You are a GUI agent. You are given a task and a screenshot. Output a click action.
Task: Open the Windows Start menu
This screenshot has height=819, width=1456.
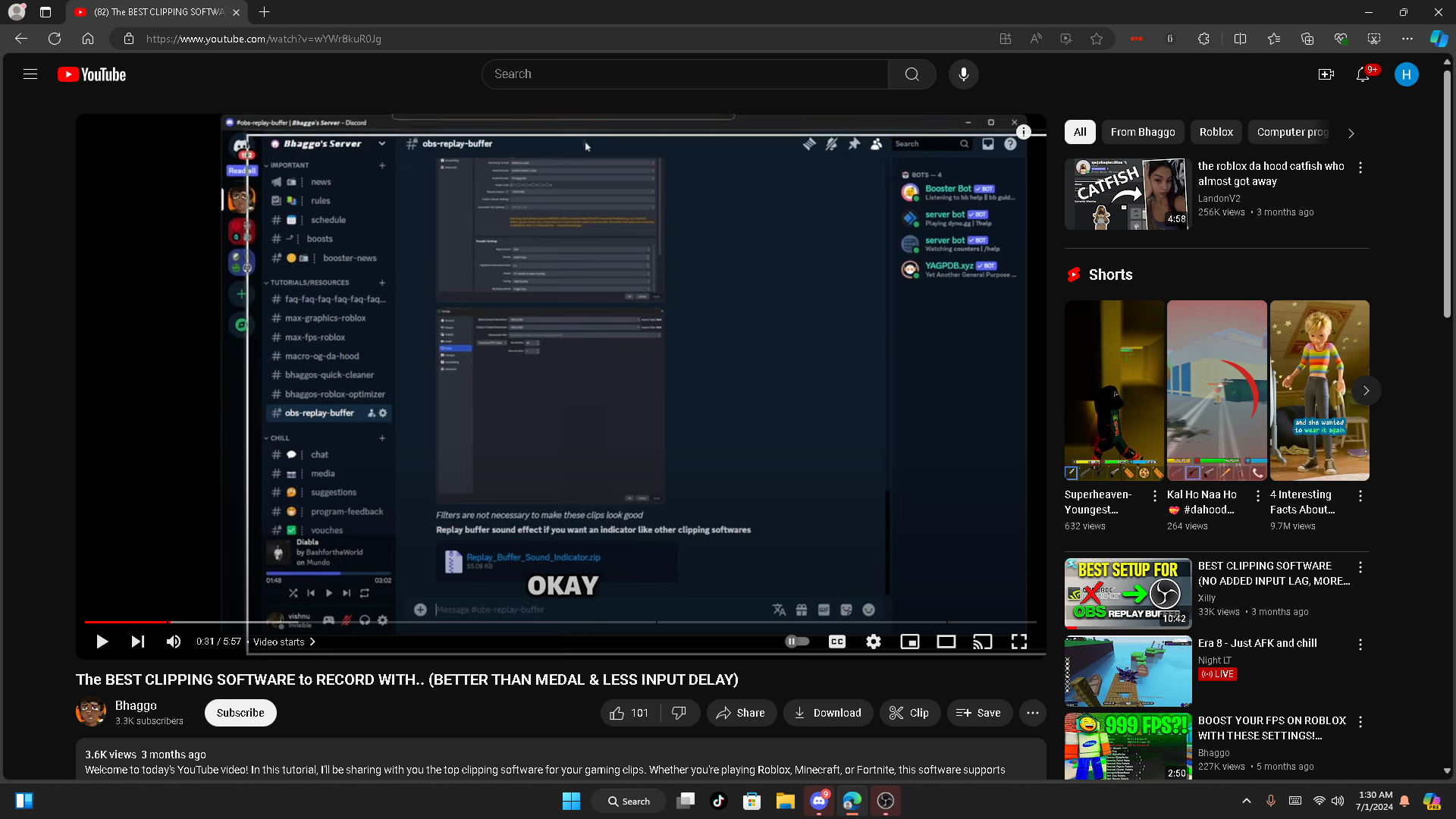point(571,801)
